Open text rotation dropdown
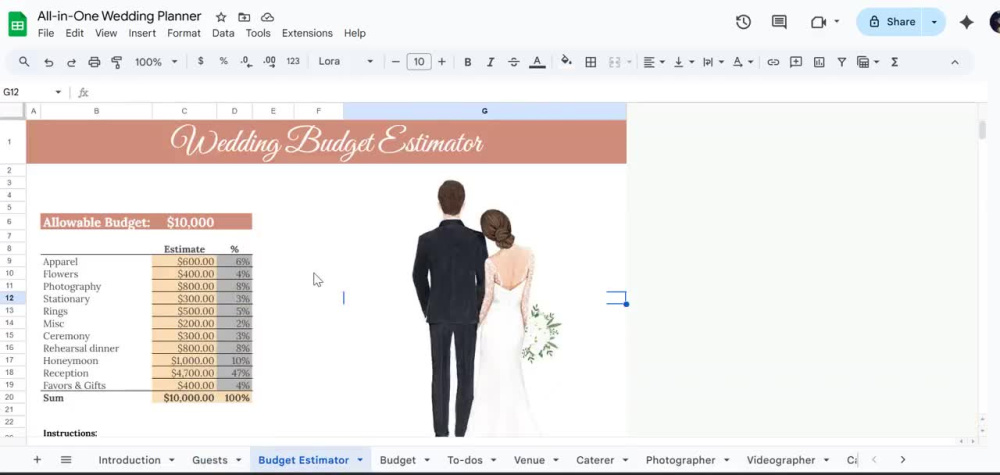The image size is (1000, 475). [x=742, y=62]
